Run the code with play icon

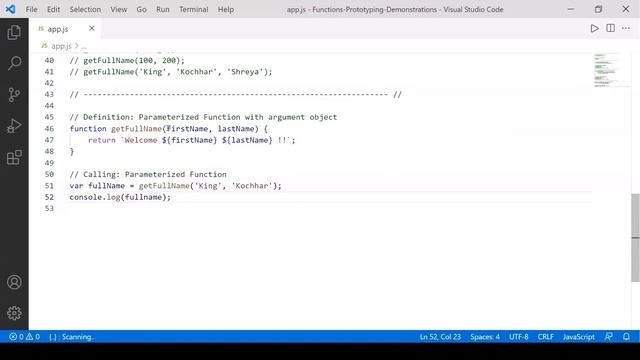tap(594, 28)
